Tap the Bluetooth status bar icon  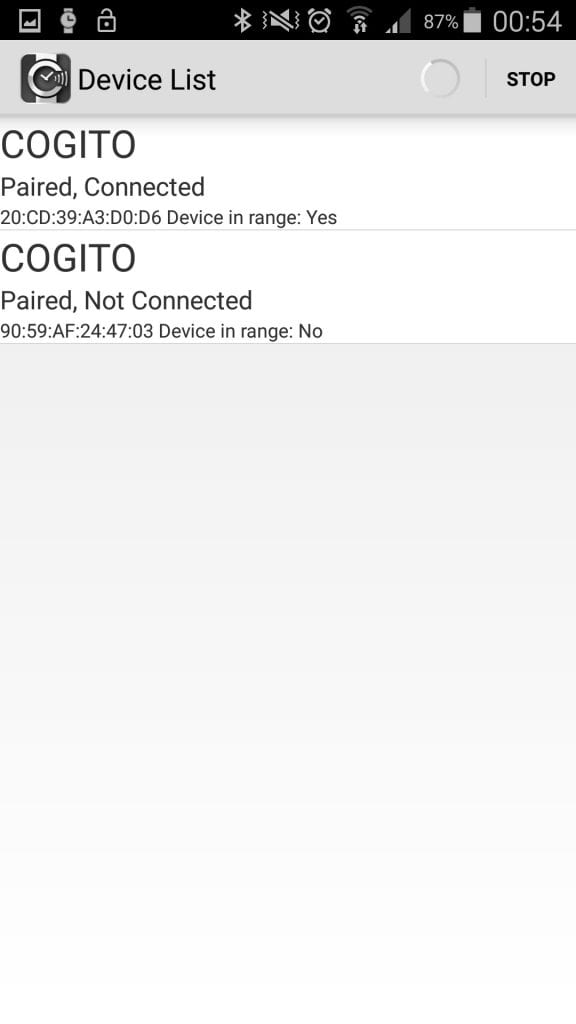[x=243, y=21]
